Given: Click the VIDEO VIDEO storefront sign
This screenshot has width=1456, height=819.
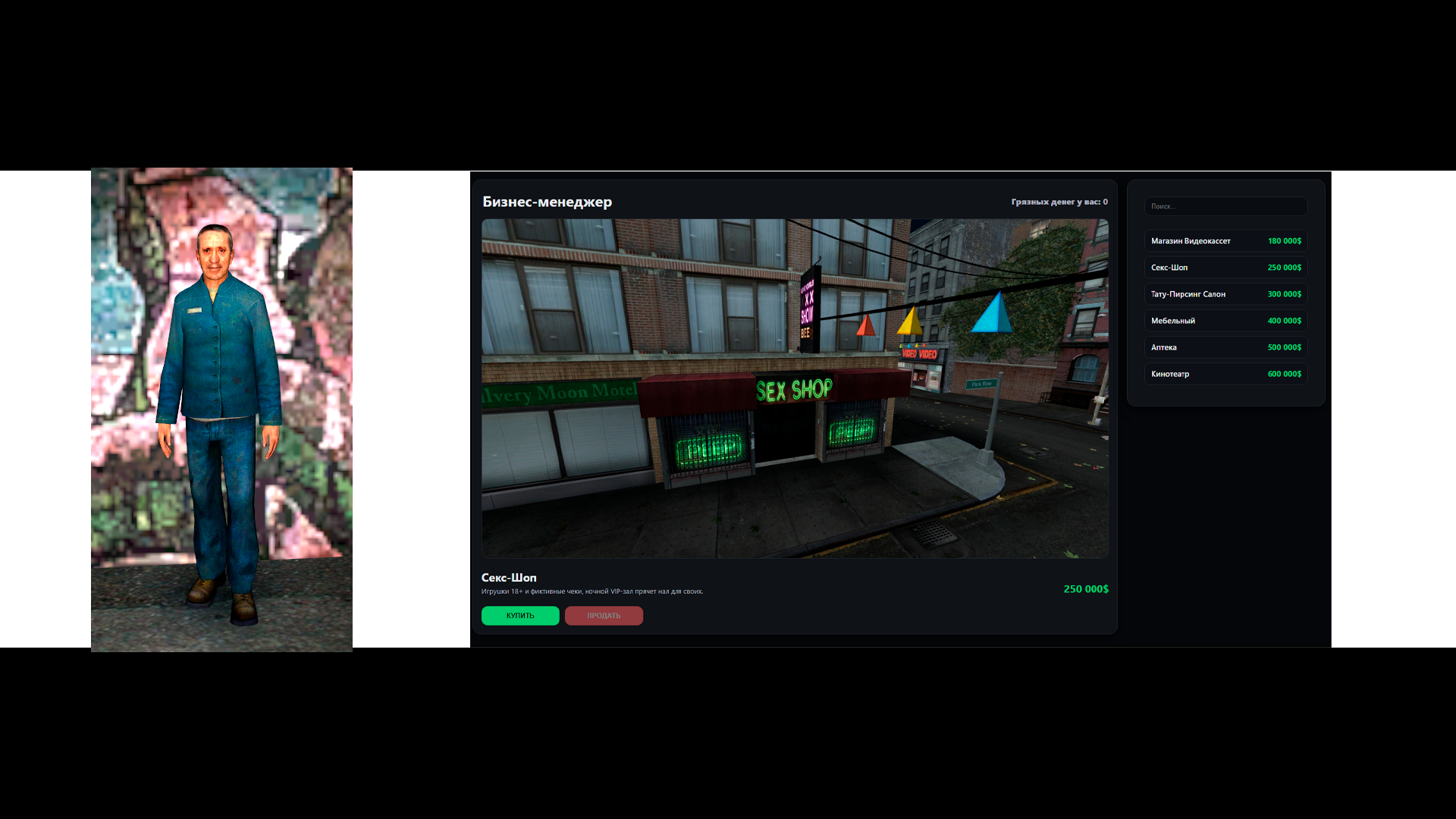Looking at the screenshot, I should [919, 354].
